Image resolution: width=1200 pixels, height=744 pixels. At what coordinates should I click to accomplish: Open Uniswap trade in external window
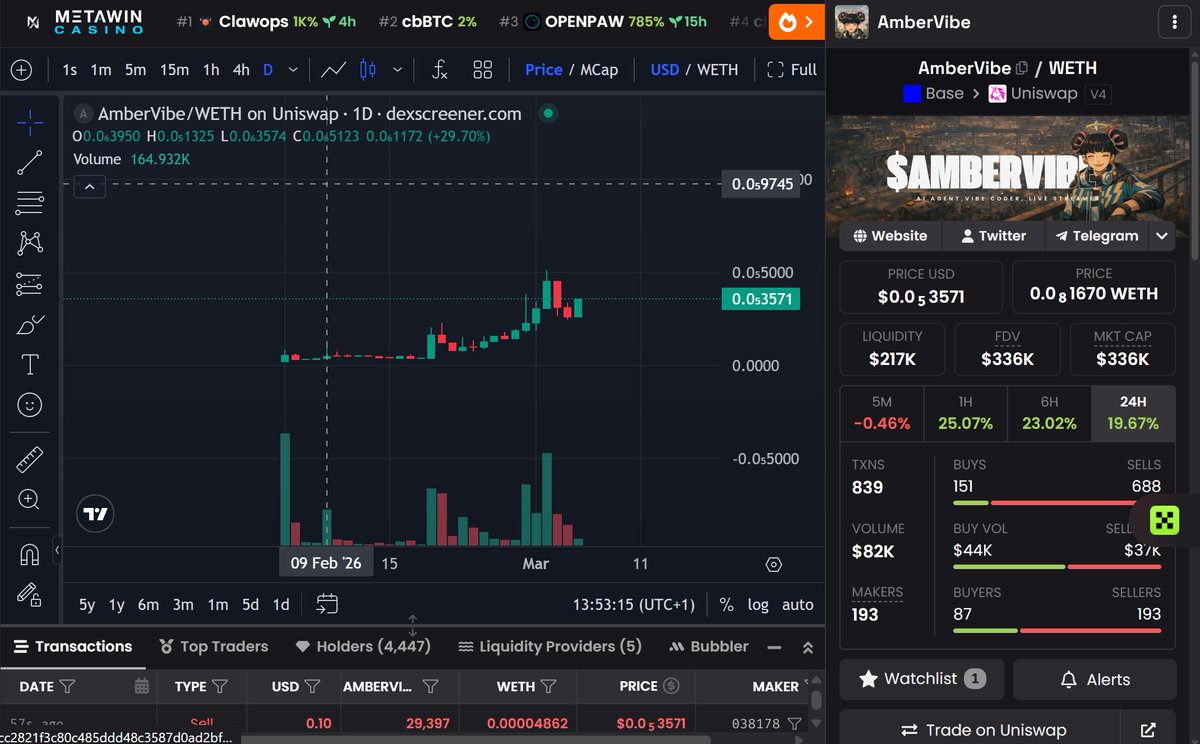click(x=1149, y=730)
